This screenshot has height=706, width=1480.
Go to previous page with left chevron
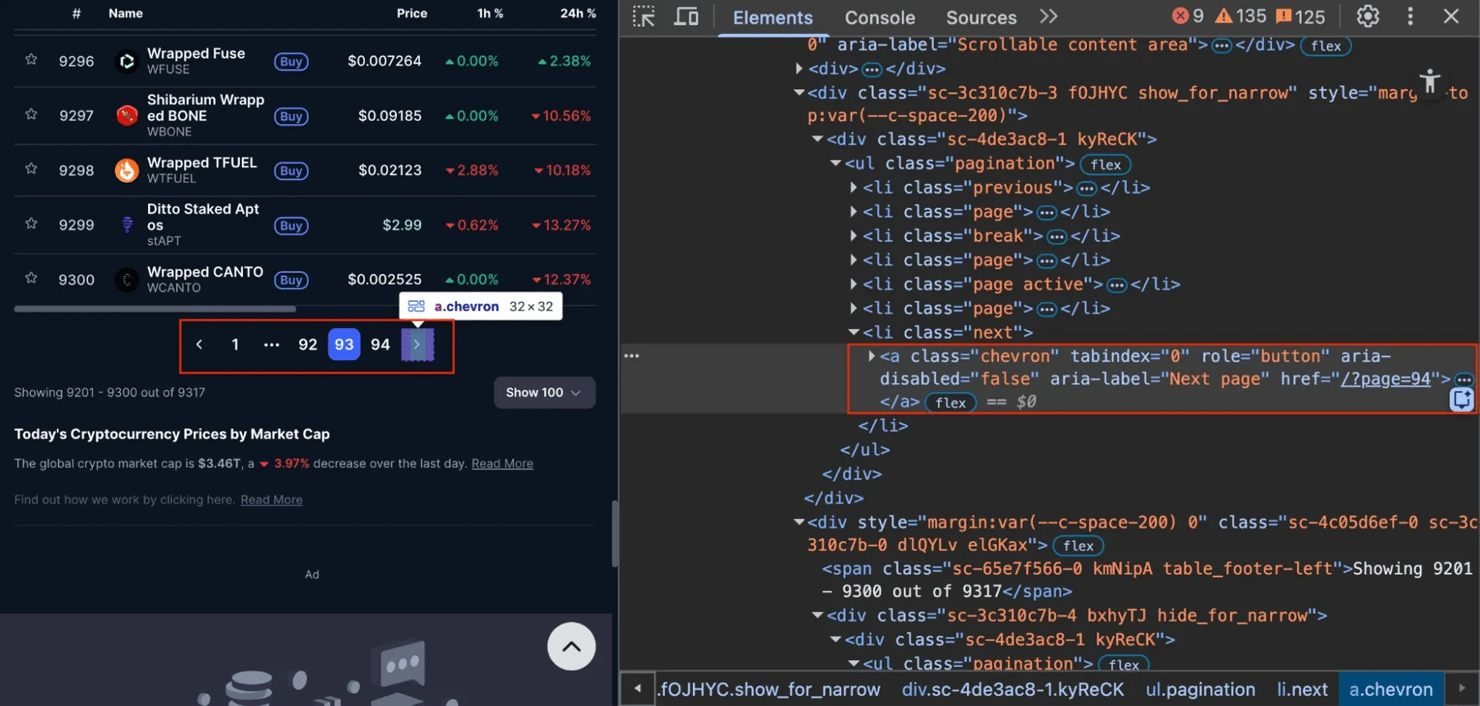click(199, 344)
